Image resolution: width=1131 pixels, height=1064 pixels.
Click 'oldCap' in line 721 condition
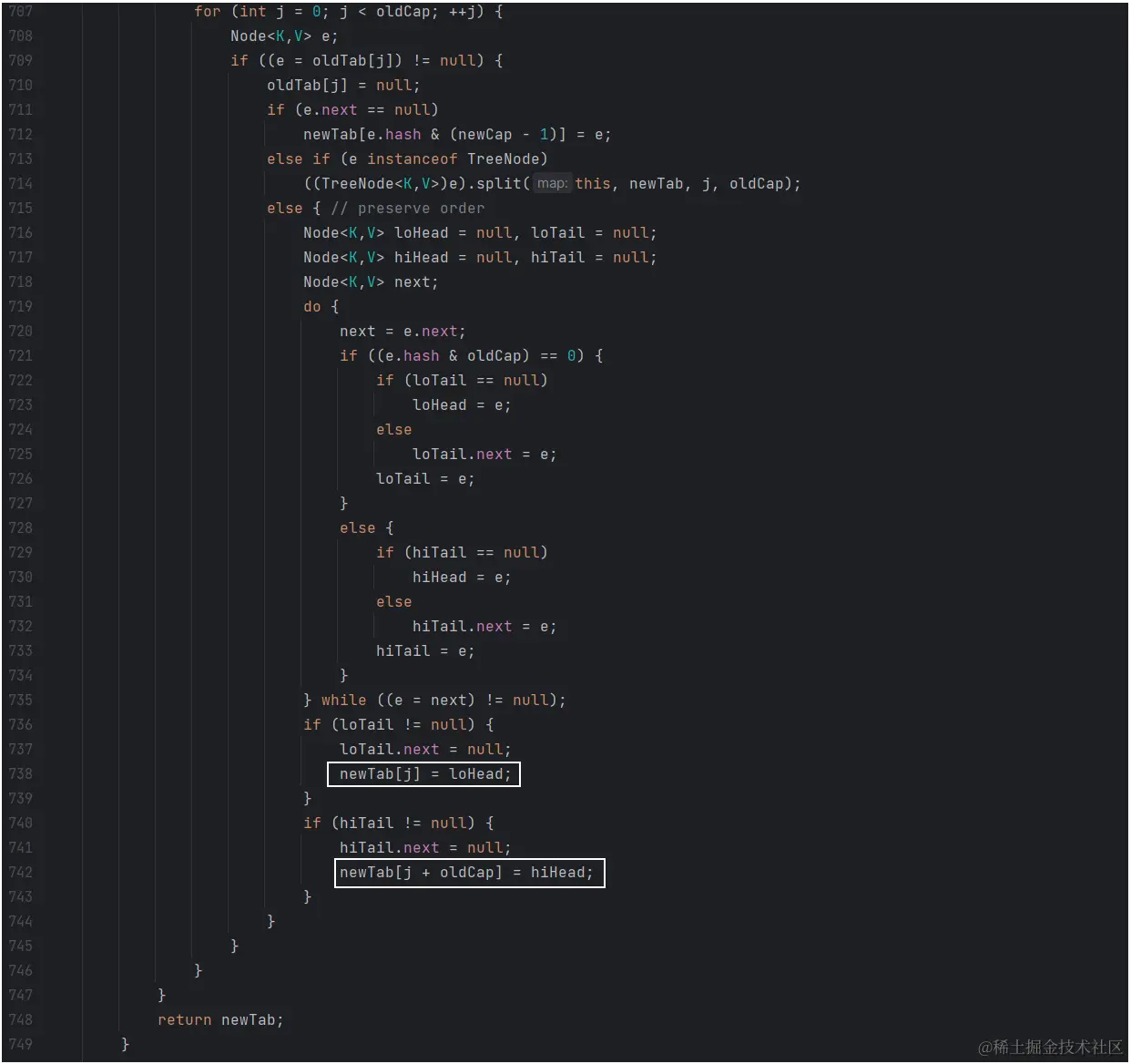(x=494, y=356)
